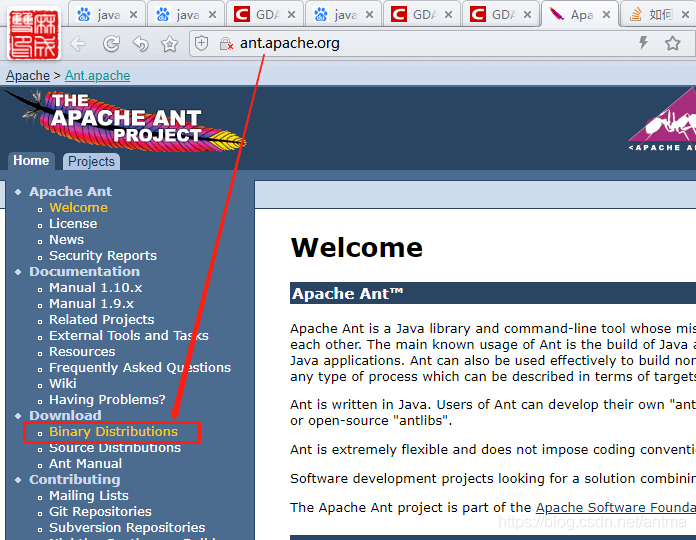Viewport: 696px width, 540px height.
Task: Open Frequently Asked Questions page
Action: coord(139,368)
